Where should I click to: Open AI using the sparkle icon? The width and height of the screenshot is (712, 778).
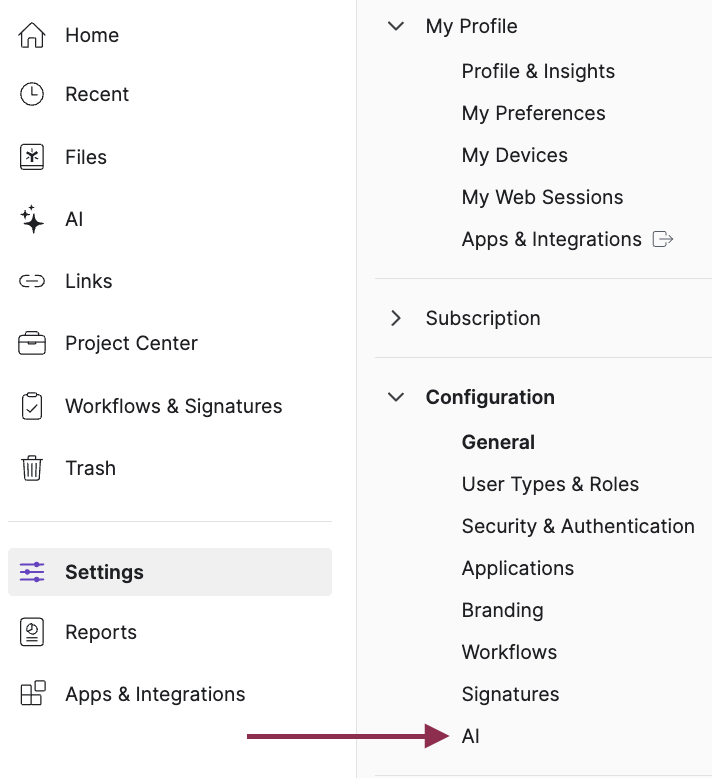[32, 219]
